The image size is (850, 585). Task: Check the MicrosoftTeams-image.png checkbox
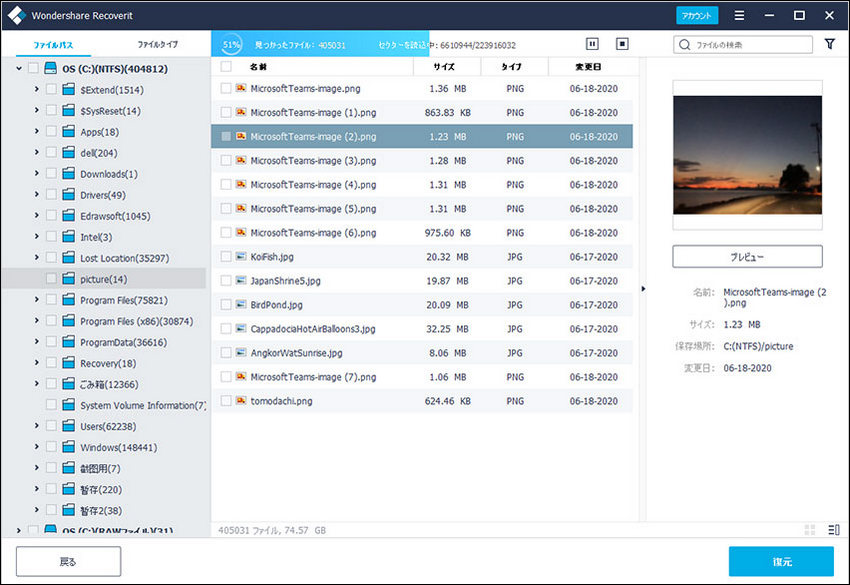tap(226, 88)
